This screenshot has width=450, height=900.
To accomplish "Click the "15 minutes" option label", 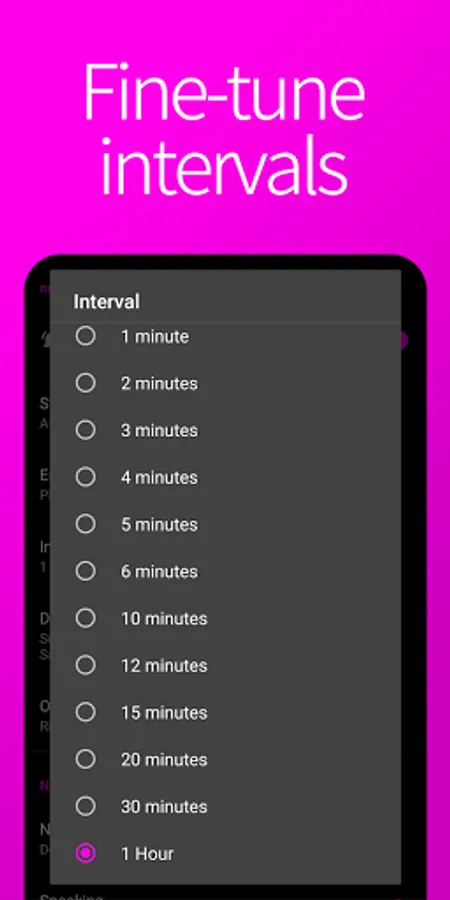I will pyautogui.click(x=164, y=712).
